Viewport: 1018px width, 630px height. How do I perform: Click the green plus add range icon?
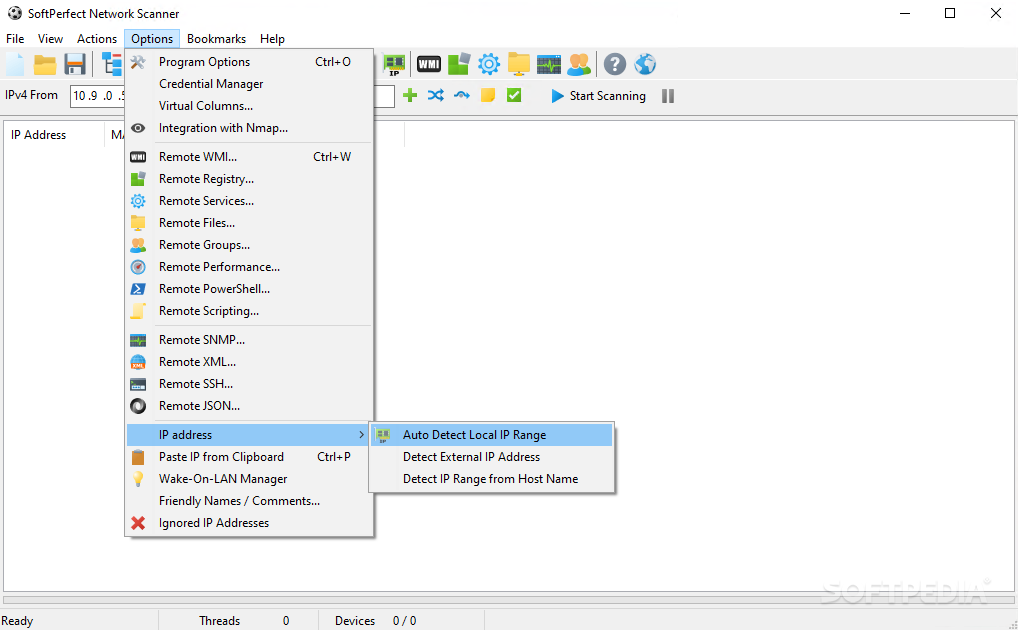pyautogui.click(x=410, y=95)
